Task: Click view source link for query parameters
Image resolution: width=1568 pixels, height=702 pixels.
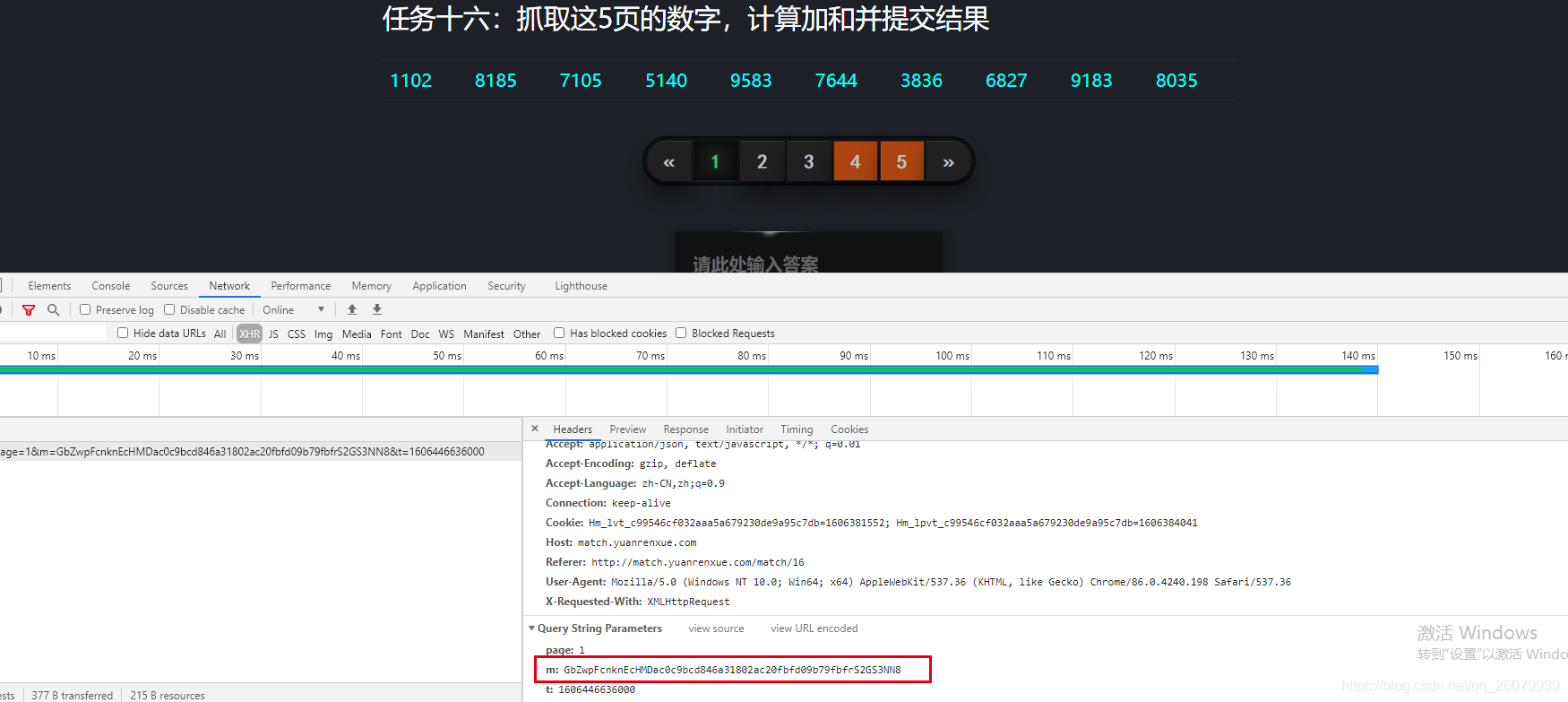Action: coord(716,628)
